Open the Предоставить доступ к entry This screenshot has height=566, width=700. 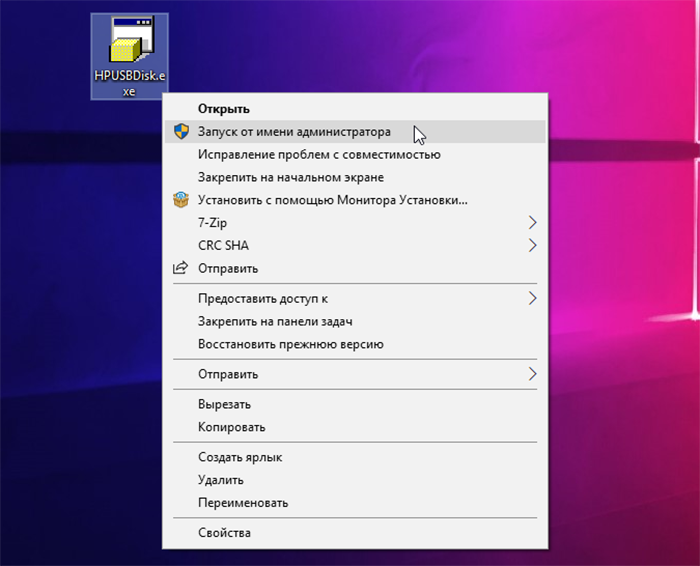355,299
